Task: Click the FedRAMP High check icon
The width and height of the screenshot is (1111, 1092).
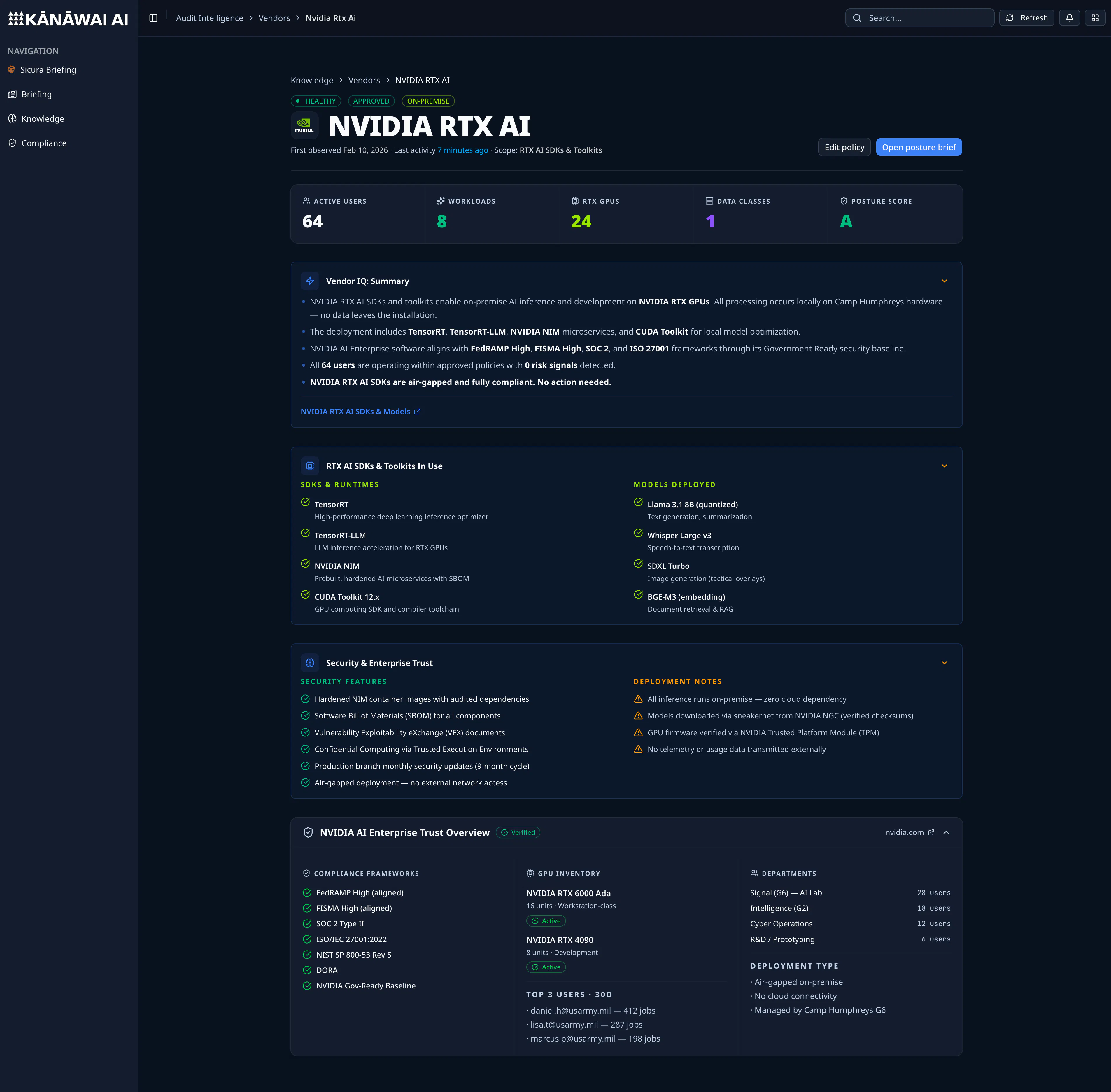Action: 307,893
